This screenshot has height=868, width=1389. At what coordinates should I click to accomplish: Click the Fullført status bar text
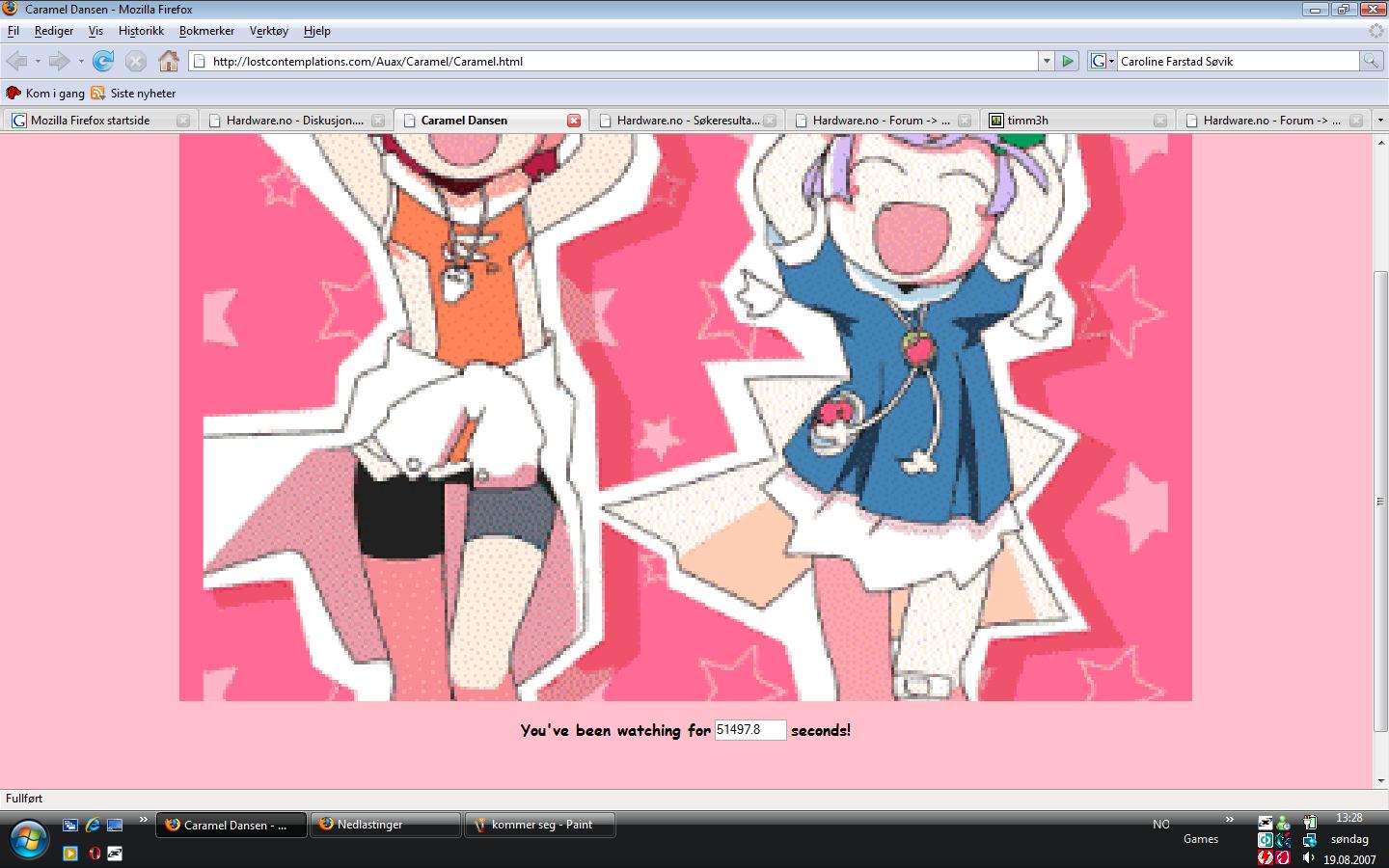[24, 799]
